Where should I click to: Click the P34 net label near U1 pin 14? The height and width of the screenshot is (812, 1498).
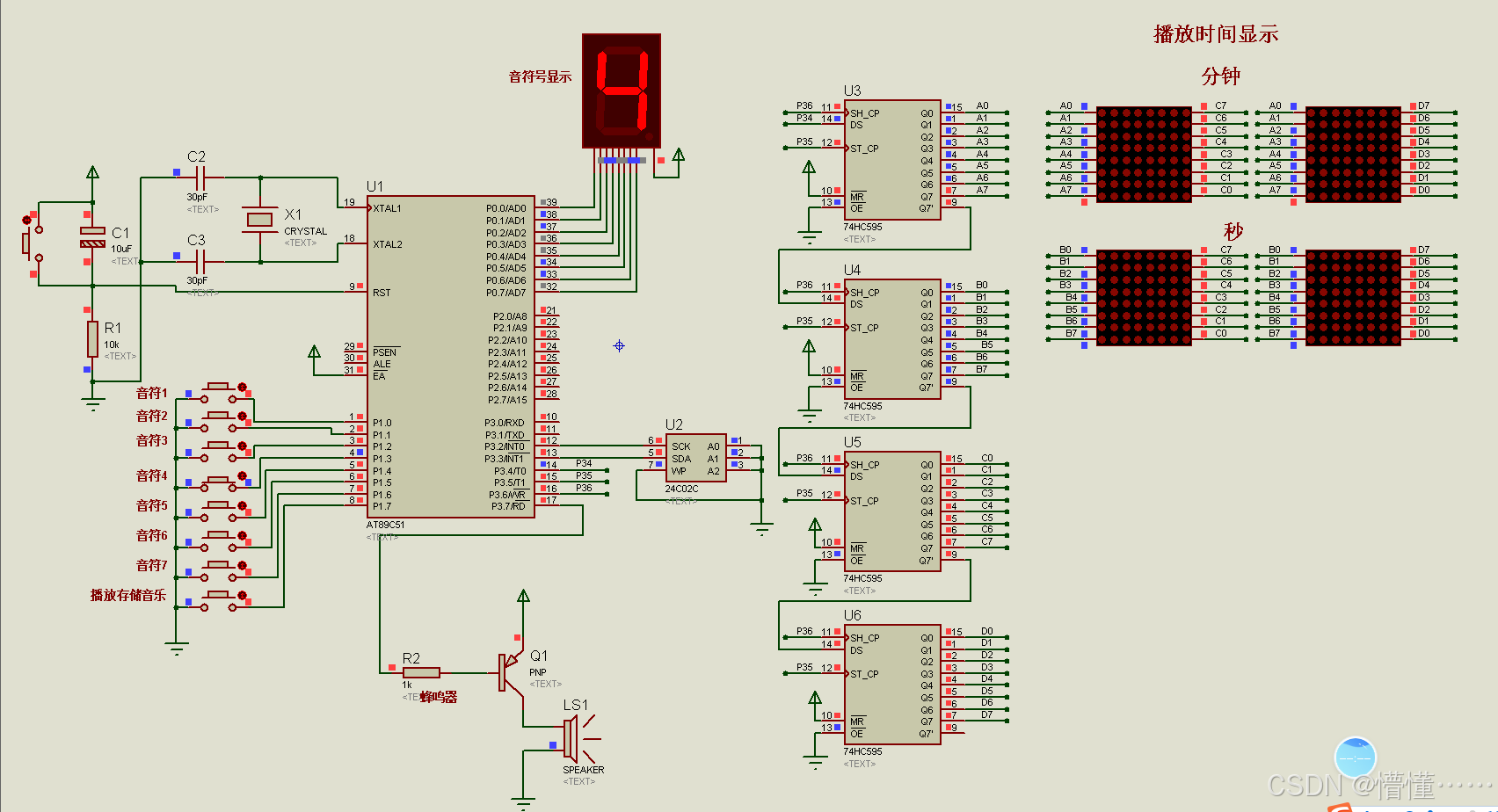click(584, 463)
